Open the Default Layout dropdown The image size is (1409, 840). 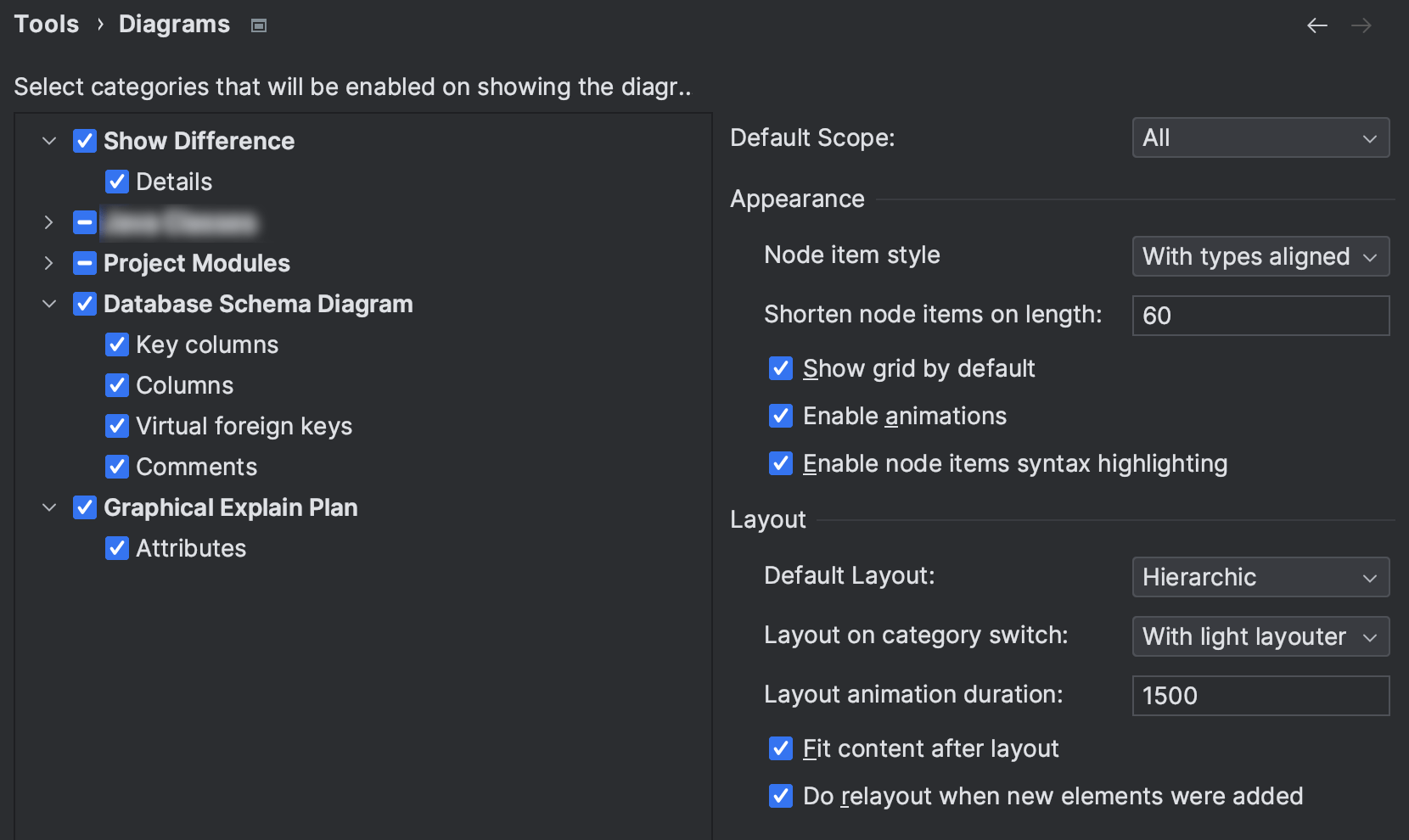(x=1260, y=577)
